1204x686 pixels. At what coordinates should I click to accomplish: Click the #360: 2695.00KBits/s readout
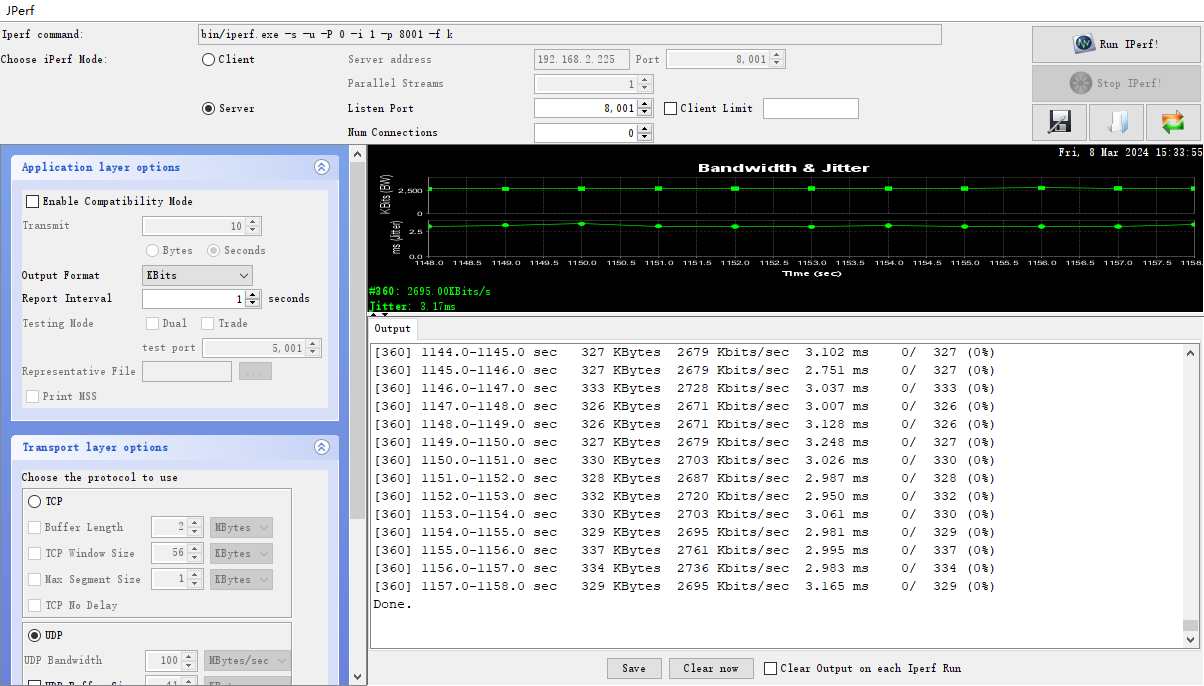[x=429, y=291]
